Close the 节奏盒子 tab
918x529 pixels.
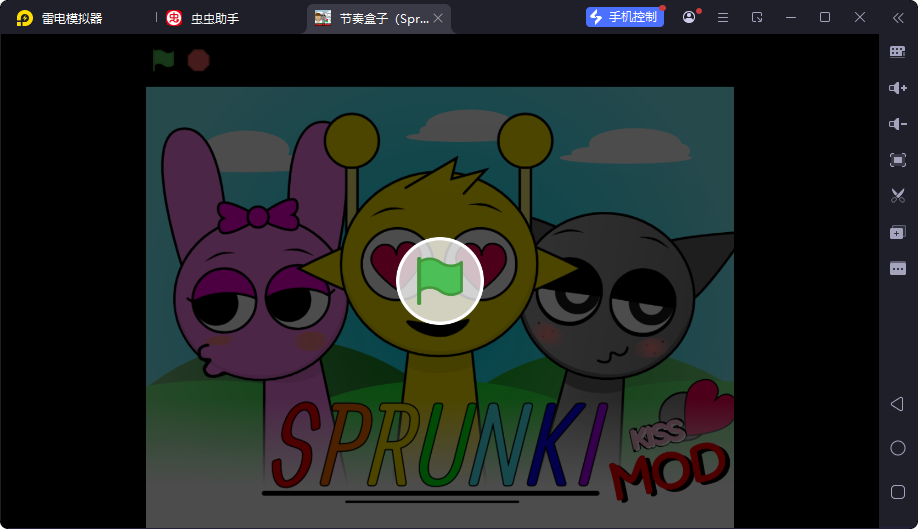[438, 18]
